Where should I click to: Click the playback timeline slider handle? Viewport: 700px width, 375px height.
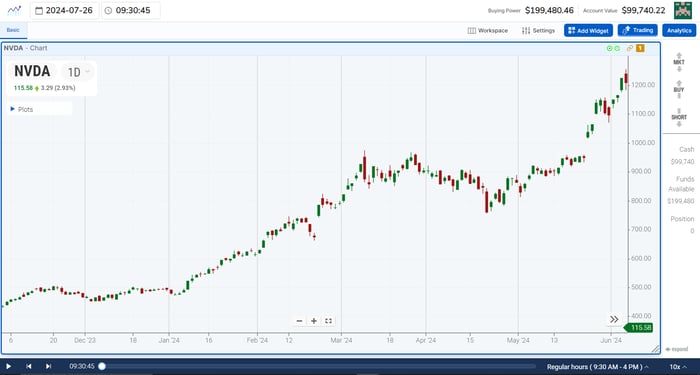102,367
